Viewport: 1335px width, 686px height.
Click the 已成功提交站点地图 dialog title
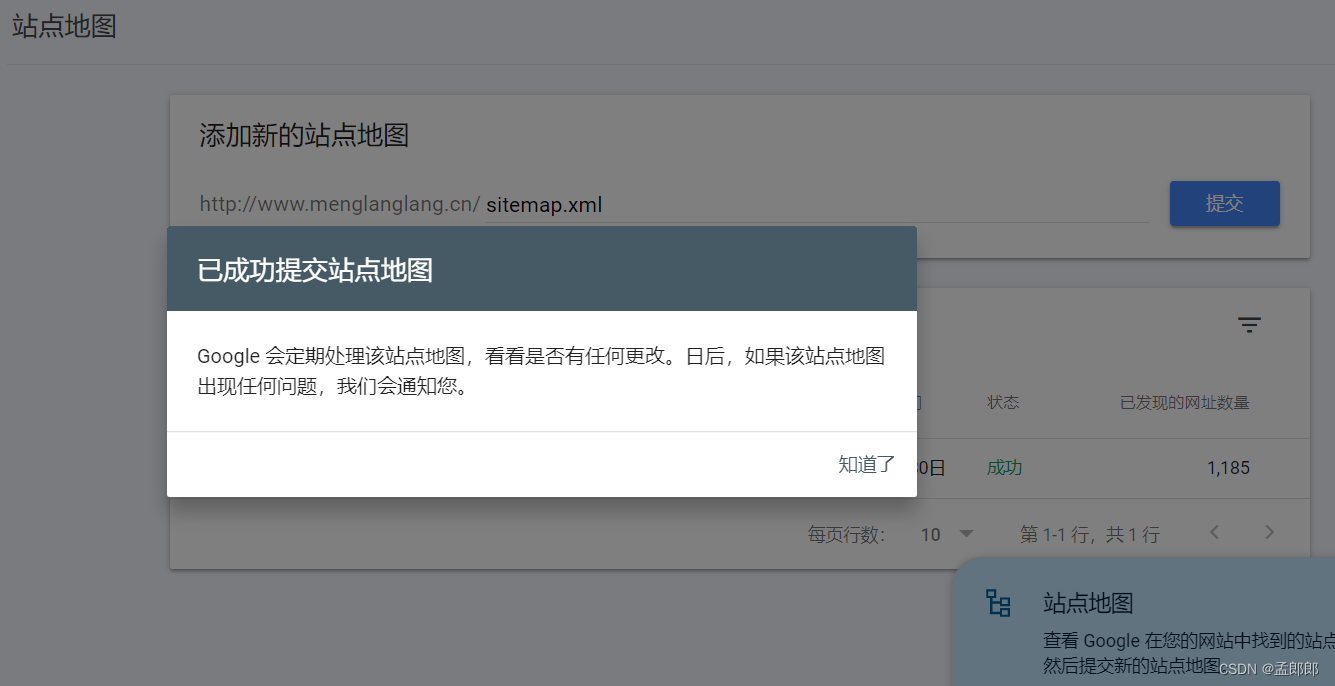point(315,270)
